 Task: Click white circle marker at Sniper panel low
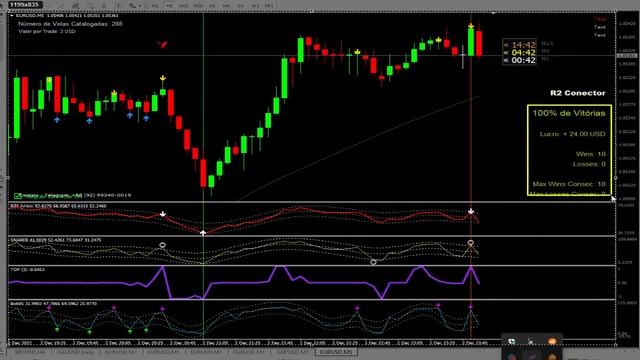point(373,262)
